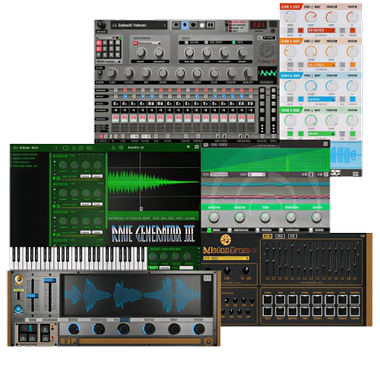Toggle the green checkbox in the sequencer's effects strip
The image size is (380, 380).
(x=234, y=43)
